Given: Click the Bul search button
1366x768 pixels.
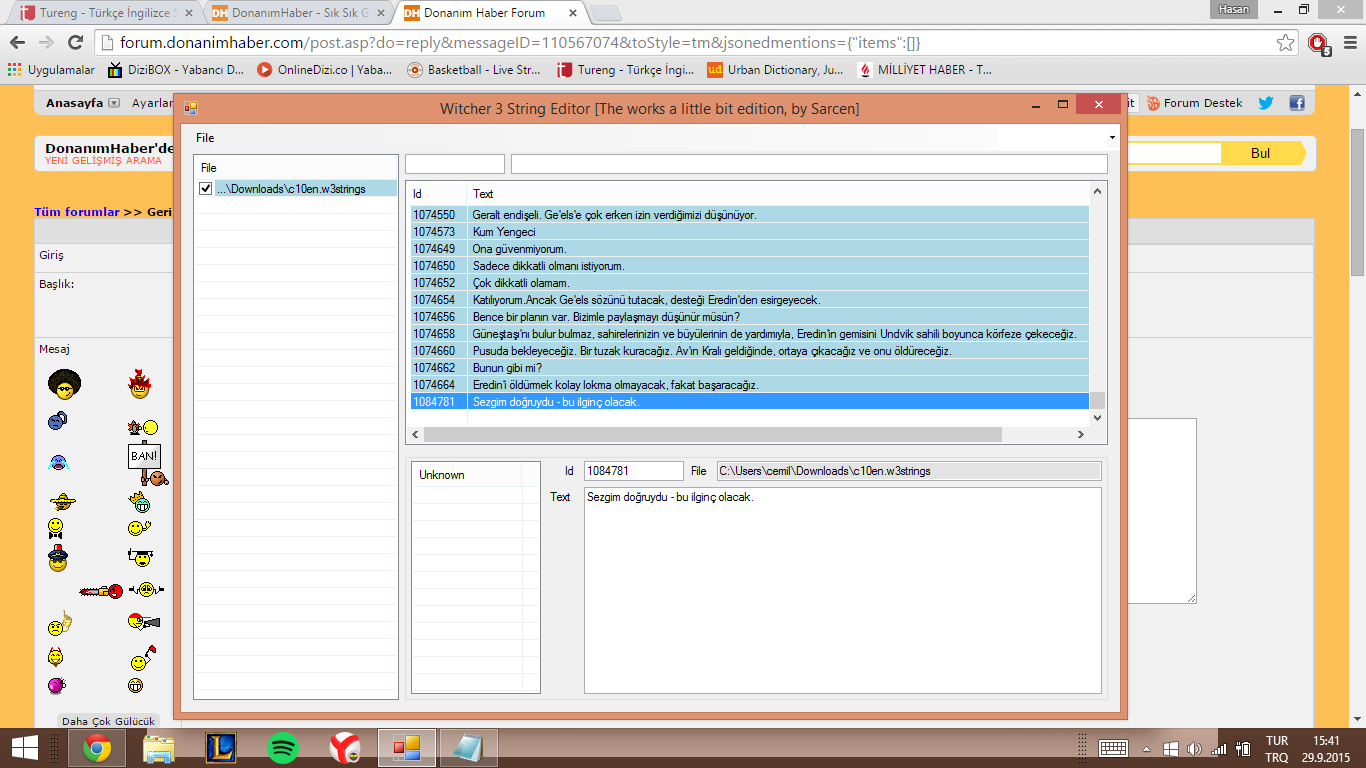Looking at the screenshot, I should pos(1262,153).
